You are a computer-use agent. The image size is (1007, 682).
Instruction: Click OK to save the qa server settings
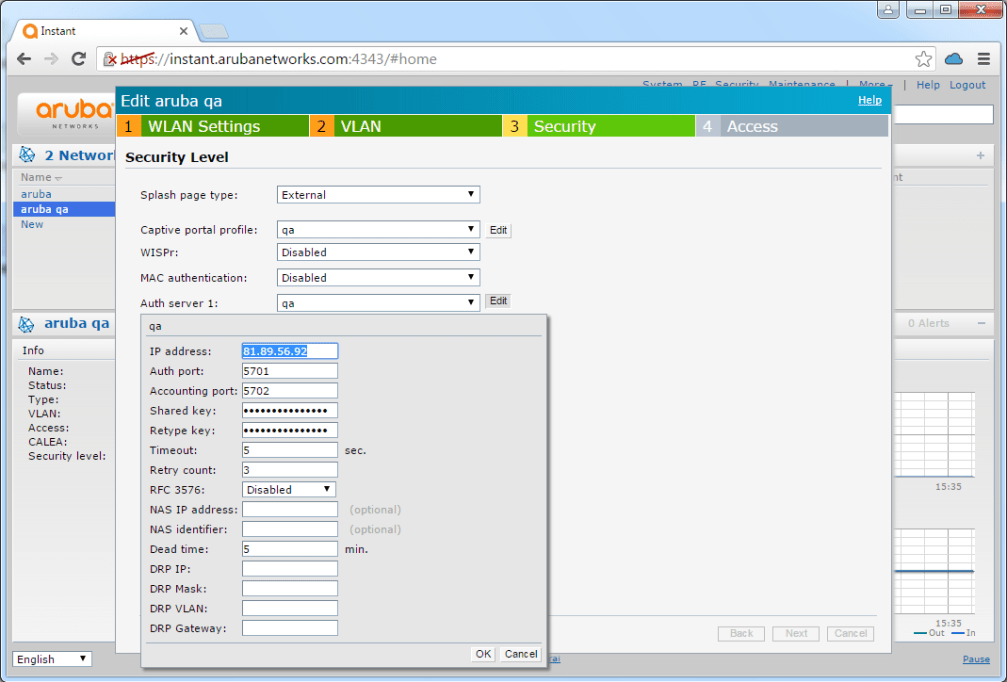[x=482, y=653]
